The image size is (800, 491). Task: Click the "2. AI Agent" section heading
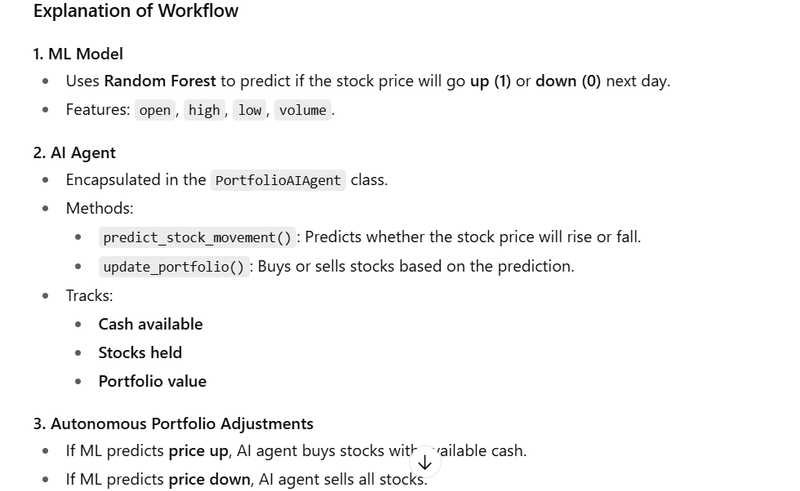pos(74,152)
